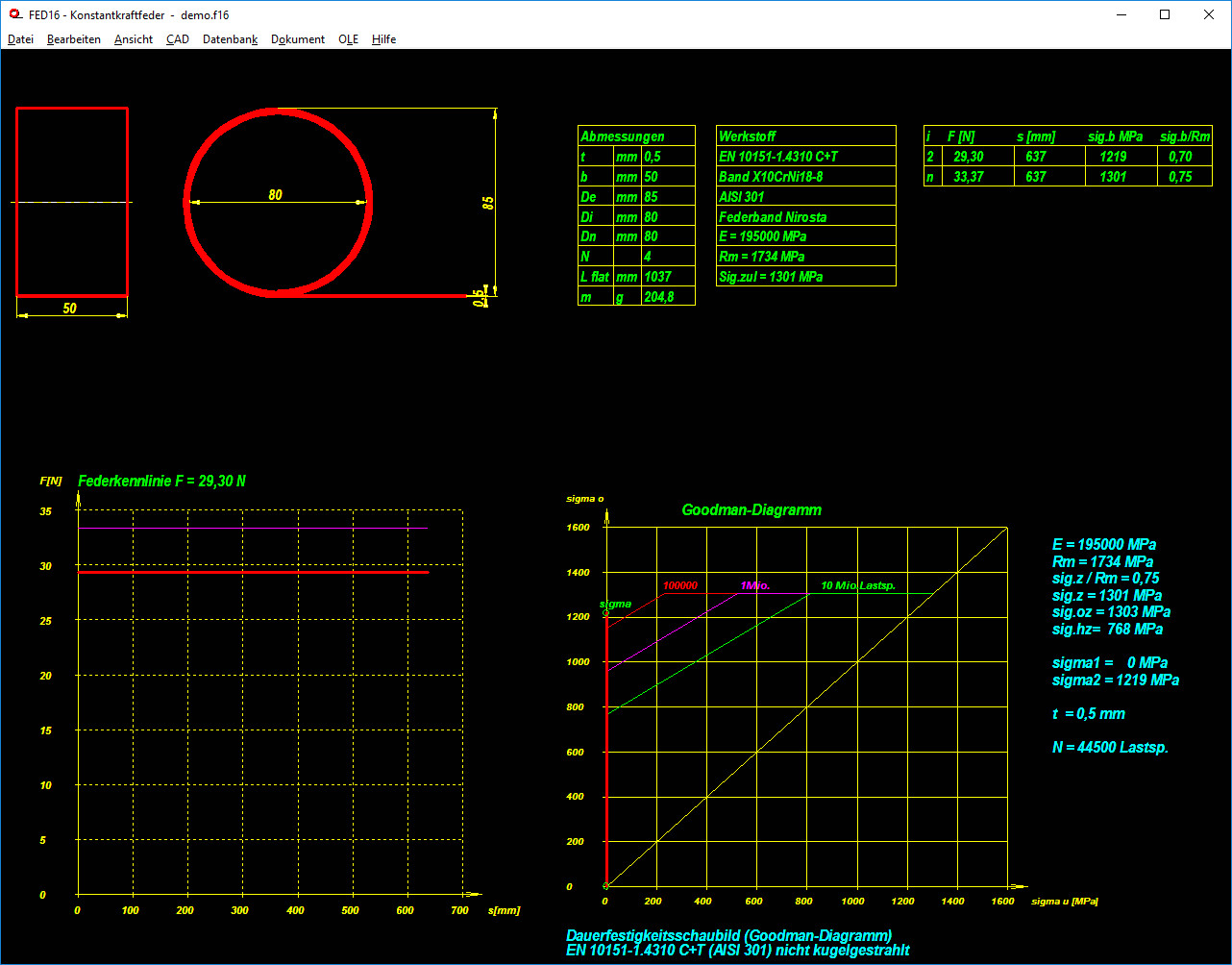Screen dimensions: 1232x965
Task: Click the green 10 Mio. Lastsp. label
Action: click(857, 585)
